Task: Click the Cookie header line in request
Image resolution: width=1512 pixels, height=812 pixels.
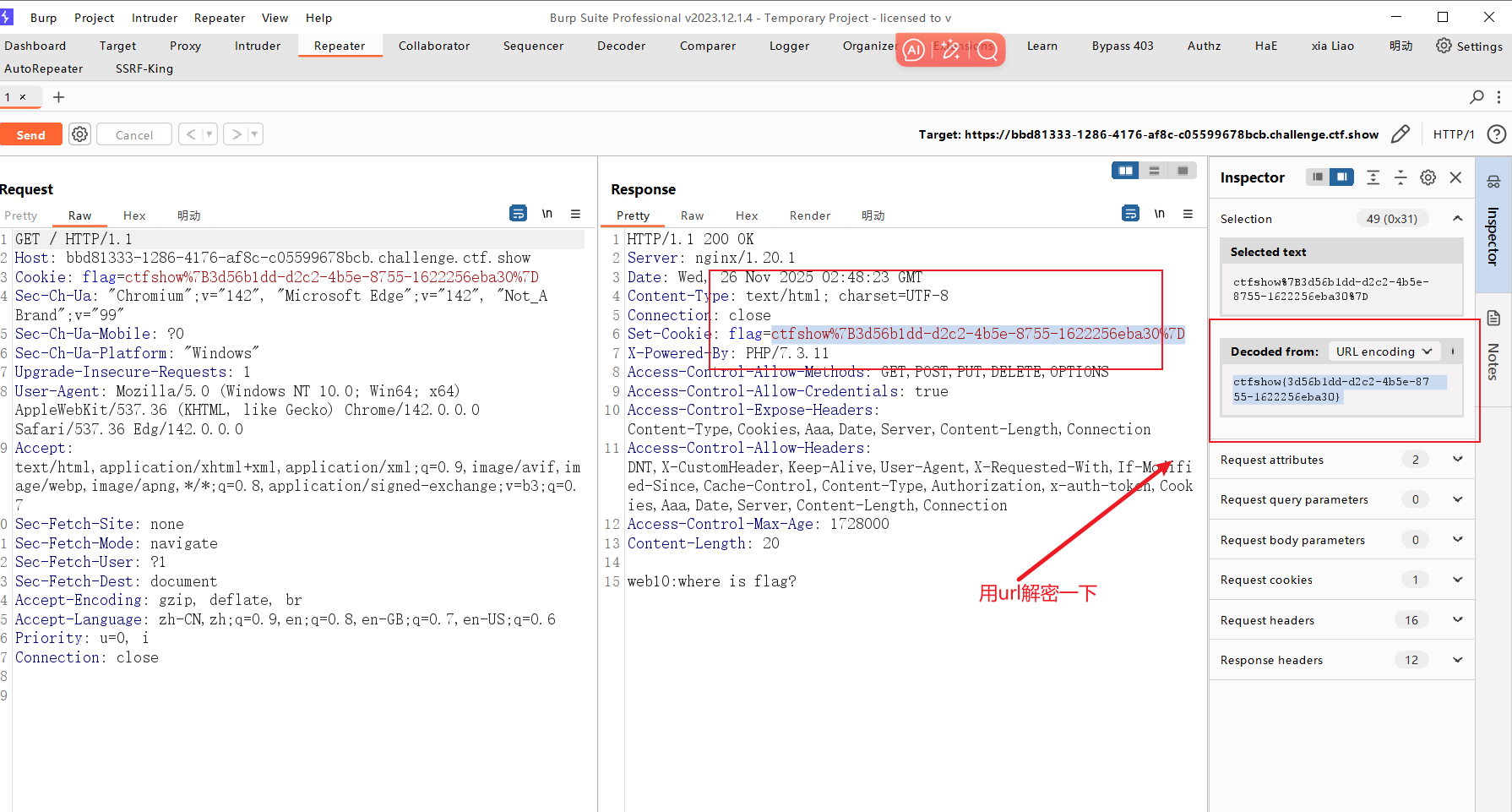Action: tap(277, 277)
